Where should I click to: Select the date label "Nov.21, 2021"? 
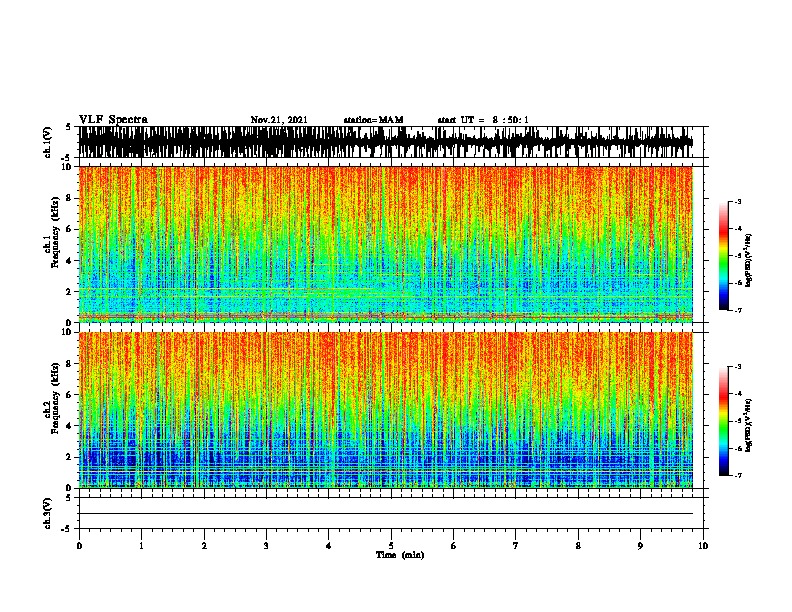(x=279, y=120)
